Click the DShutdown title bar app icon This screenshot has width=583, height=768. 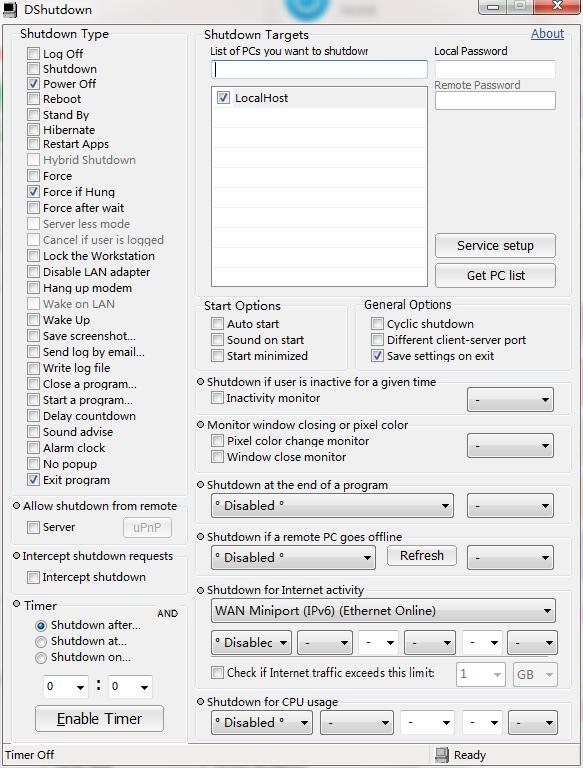(10, 9)
